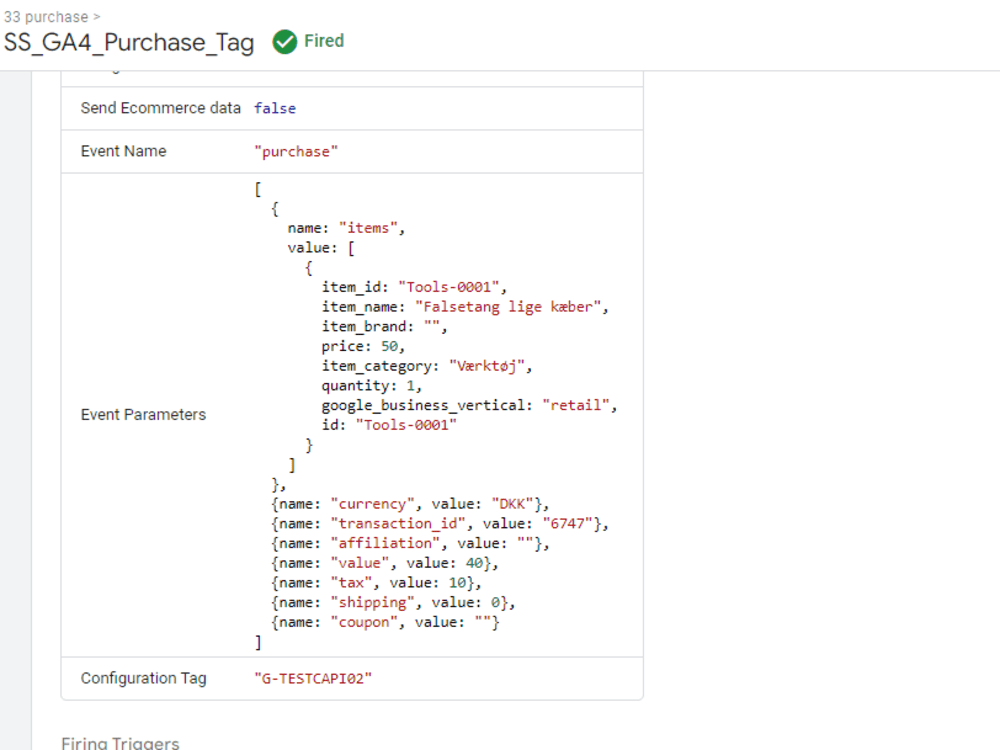Click the 'Configuration Tag' label
The height and width of the screenshot is (750, 1000).
coord(143,678)
